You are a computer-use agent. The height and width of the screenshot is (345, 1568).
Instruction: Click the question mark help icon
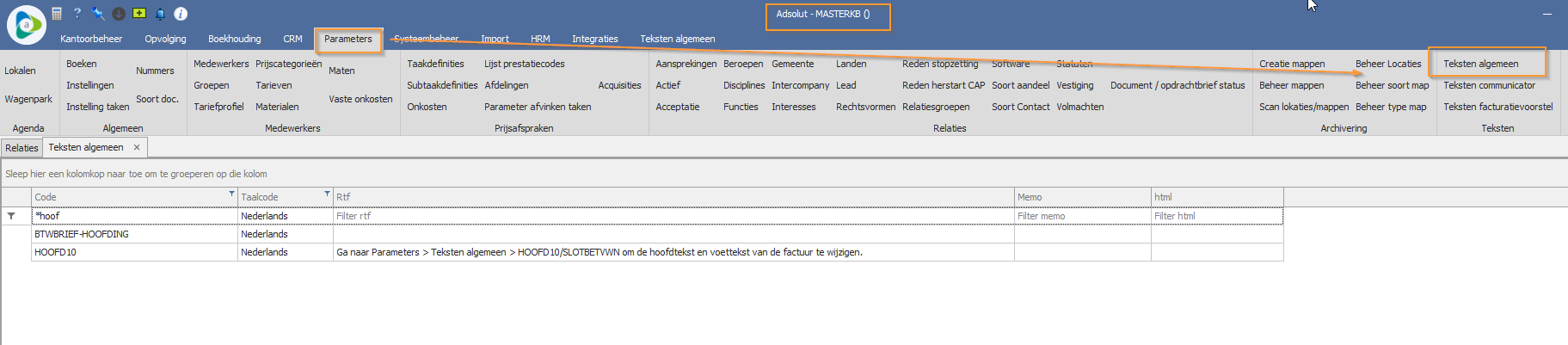pos(77,14)
